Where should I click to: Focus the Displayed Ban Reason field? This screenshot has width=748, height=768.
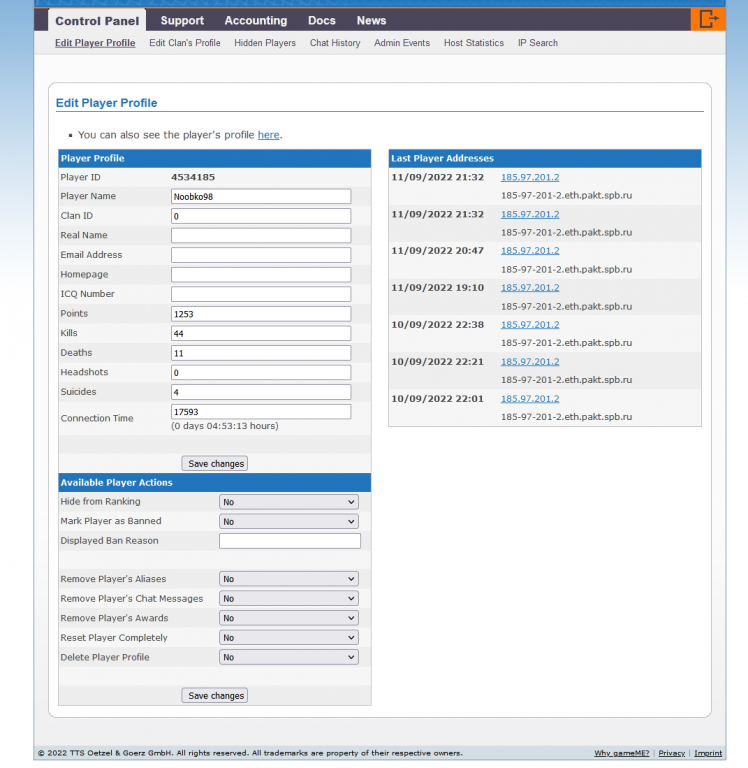[289, 541]
